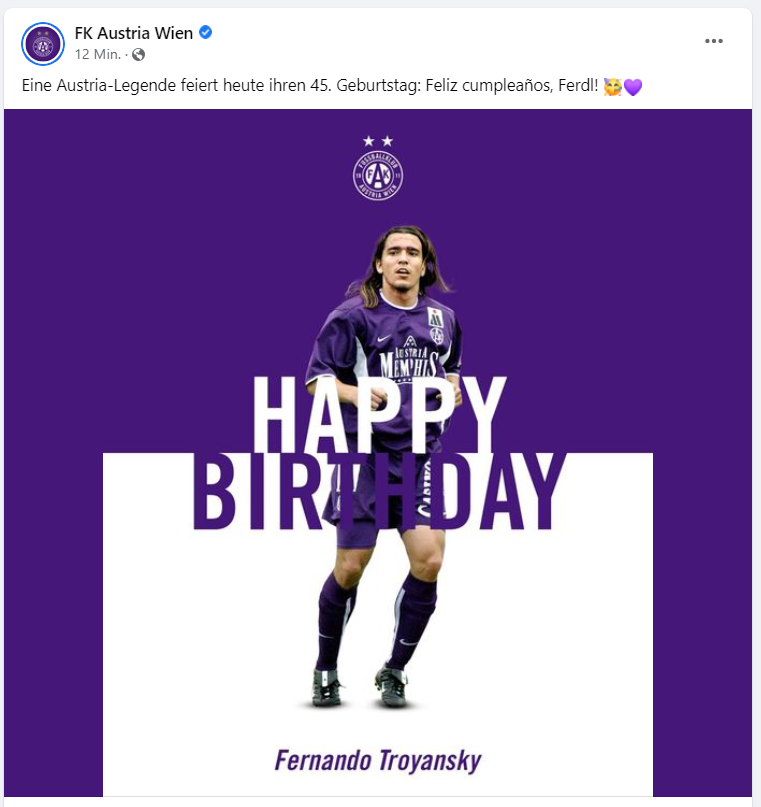
Task: Click the Austria Wien crest in image
Action: click(378, 174)
